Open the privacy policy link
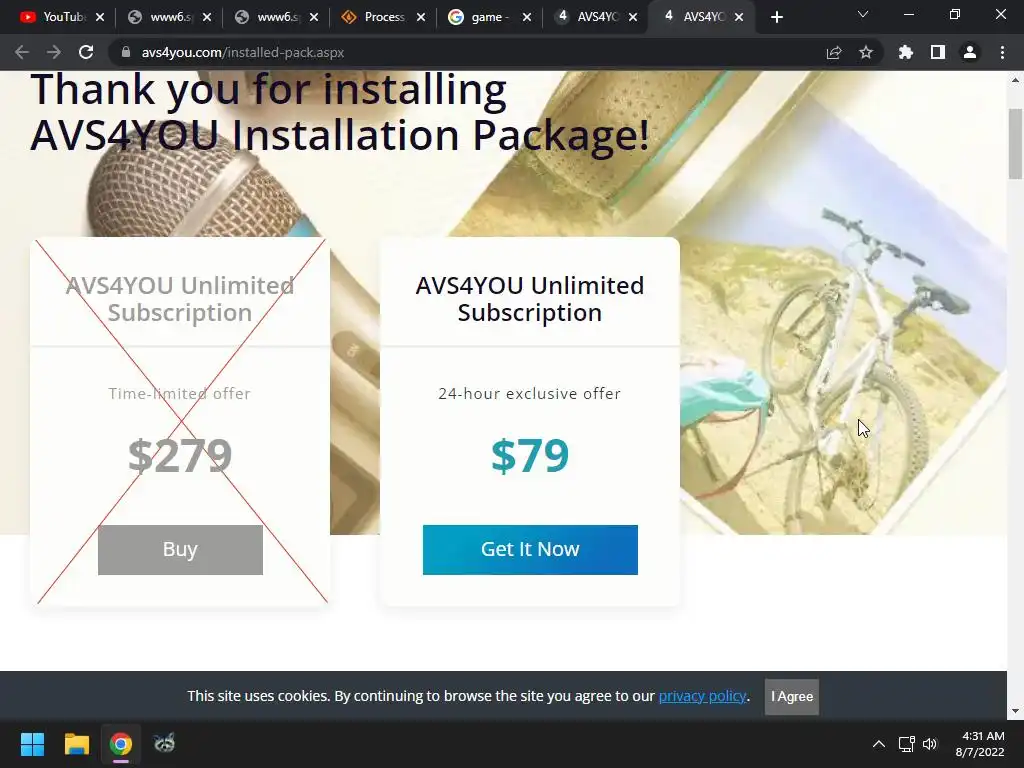The height and width of the screenshot is (768, 1024). click(702, 696)
